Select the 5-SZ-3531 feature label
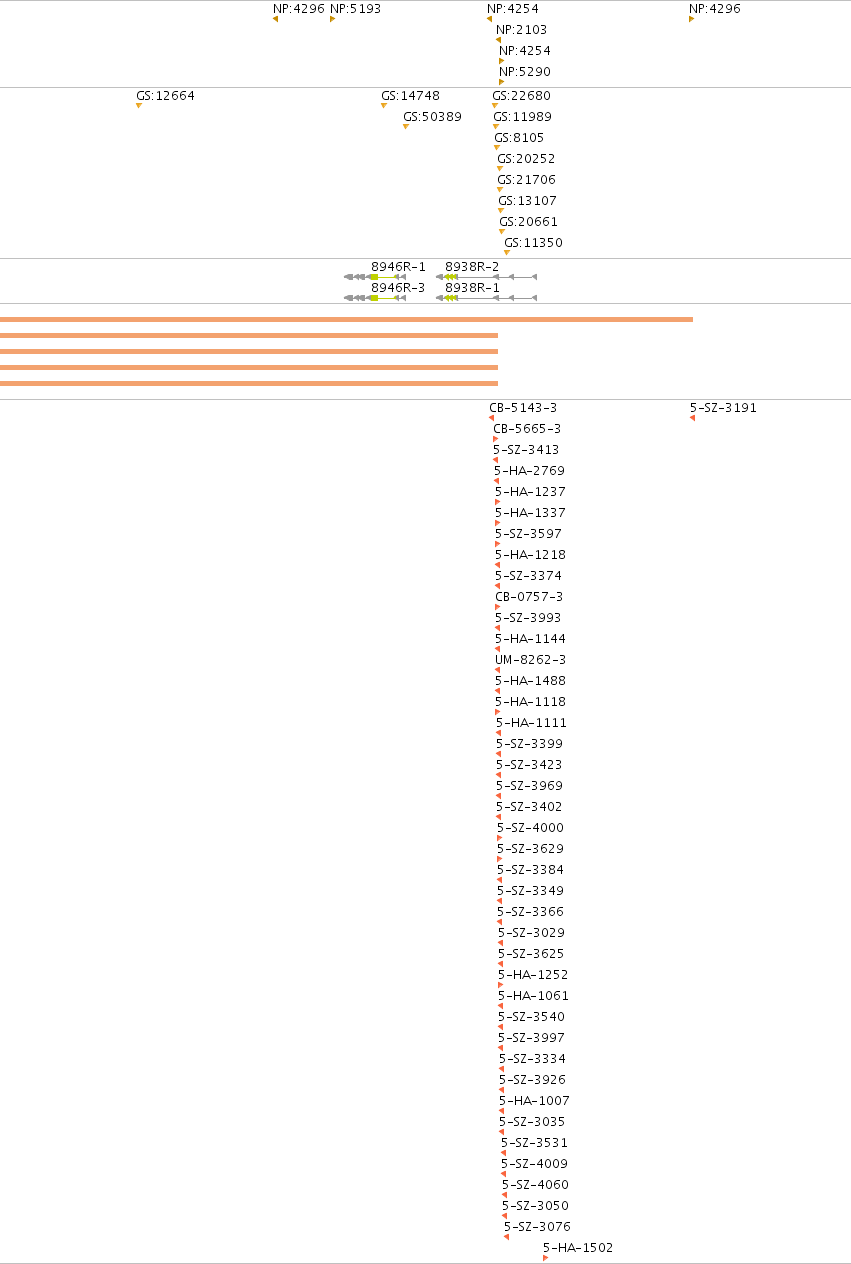The image size is (851, 1264). tap(534, 1143)
